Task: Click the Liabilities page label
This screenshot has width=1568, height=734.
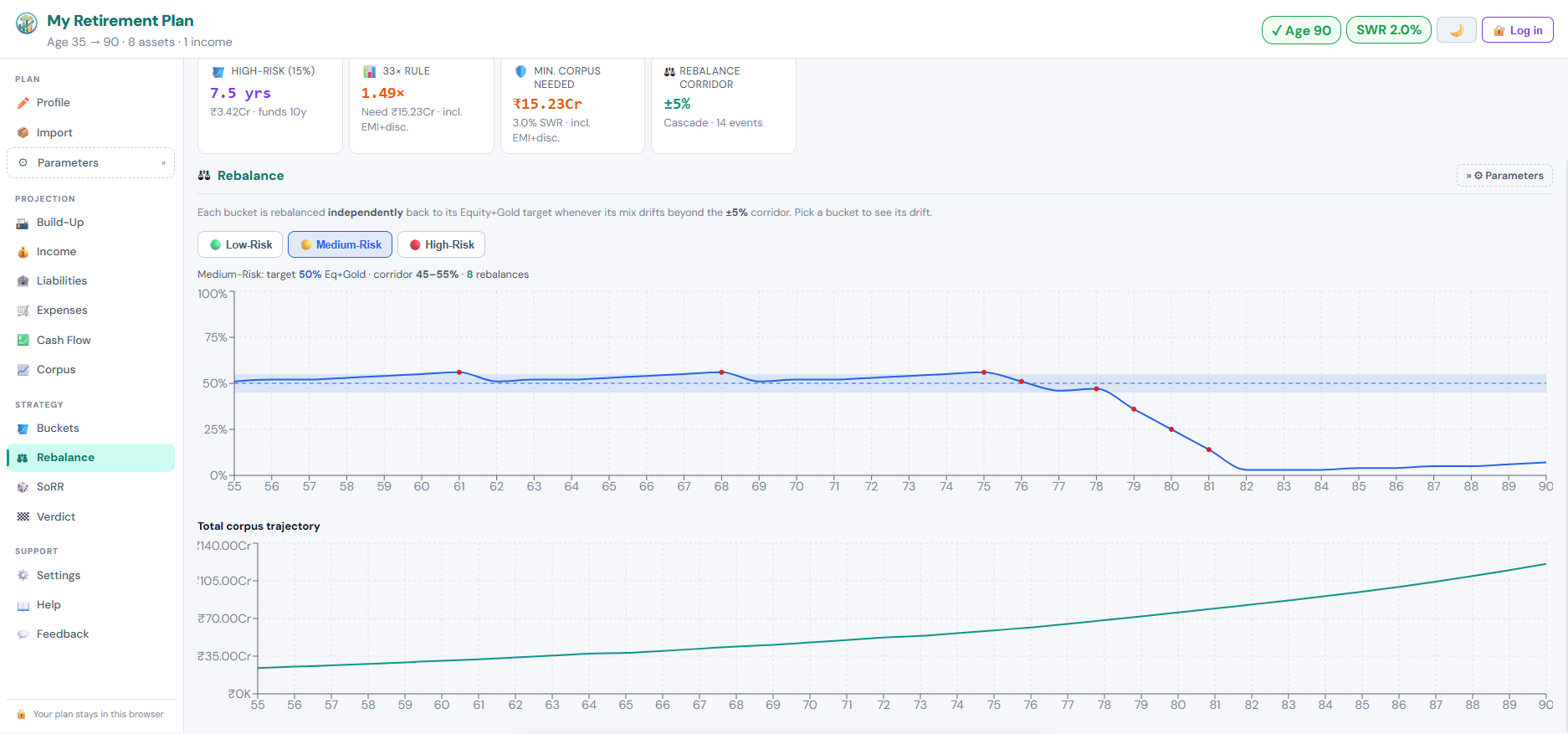Action: (x=62, y=281)
